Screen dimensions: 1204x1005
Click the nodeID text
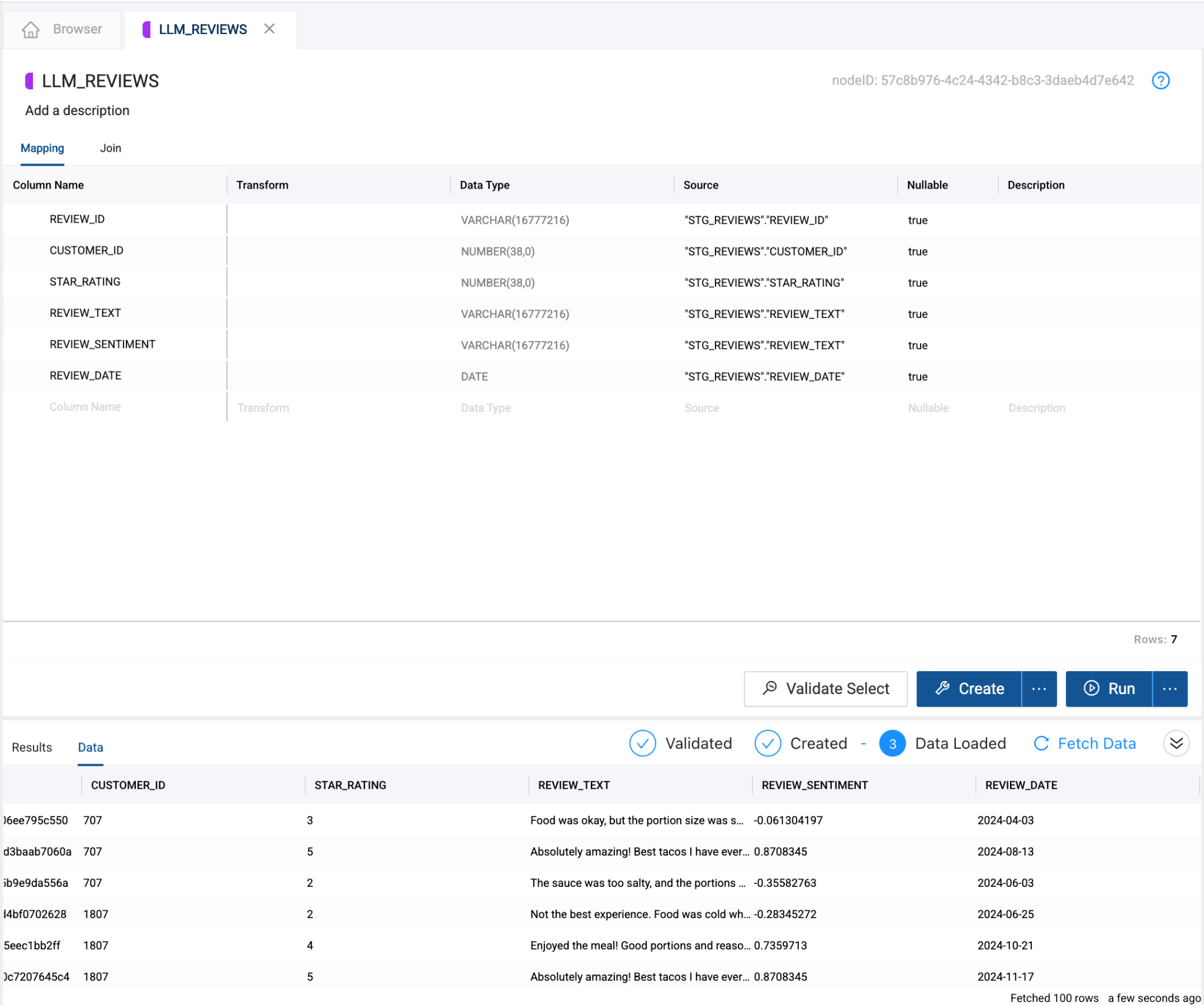tap(982, 81)
